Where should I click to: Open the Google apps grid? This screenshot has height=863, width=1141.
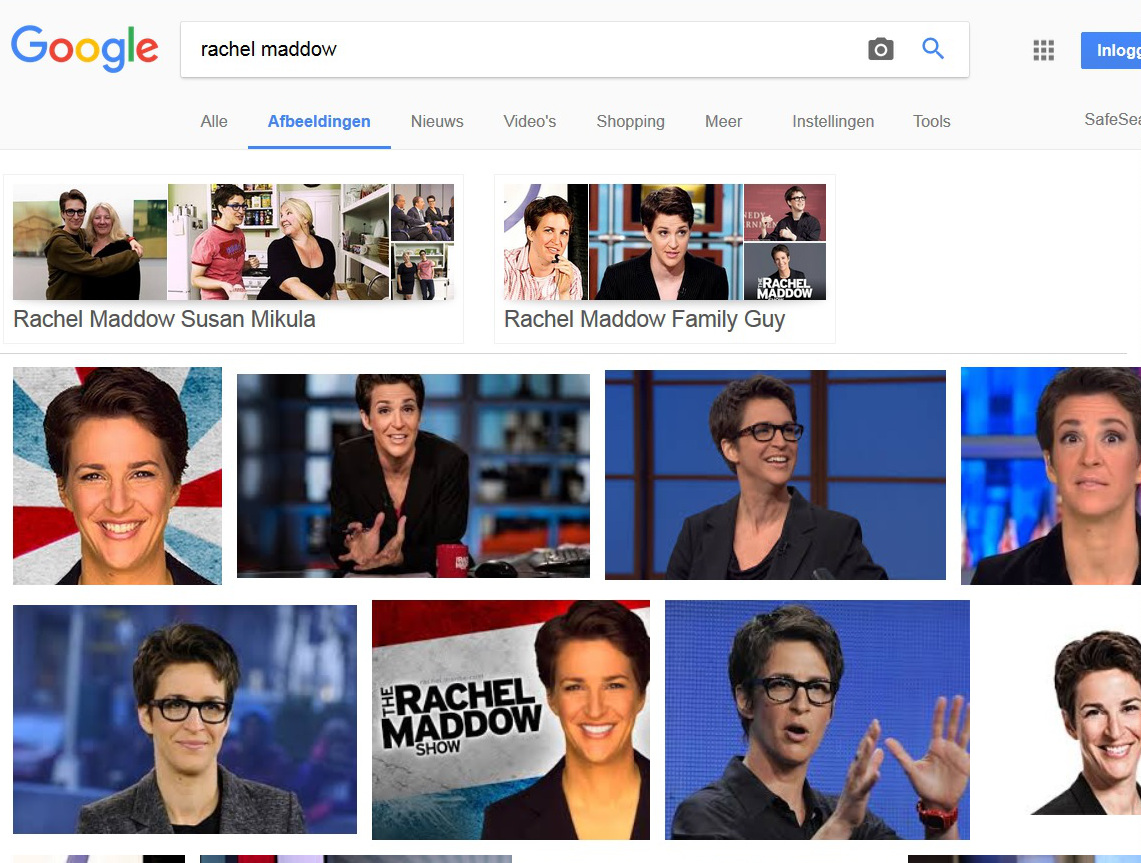[1043, 50]
